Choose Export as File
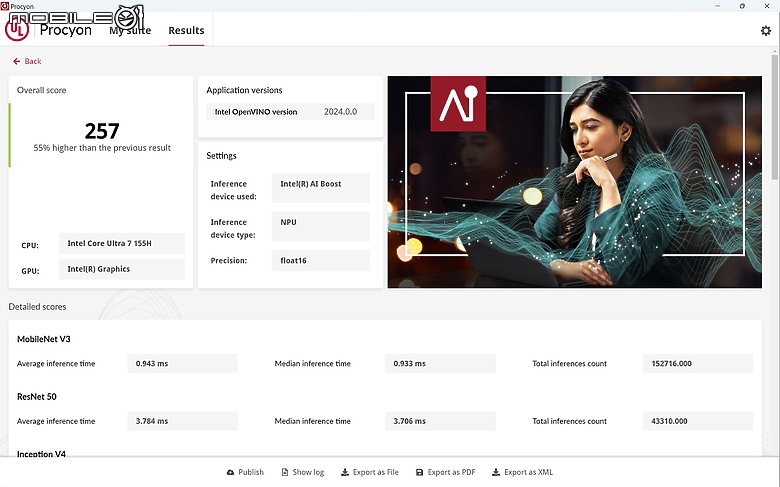780x487 pixels. pyautogui.click(x=370, y=472)
